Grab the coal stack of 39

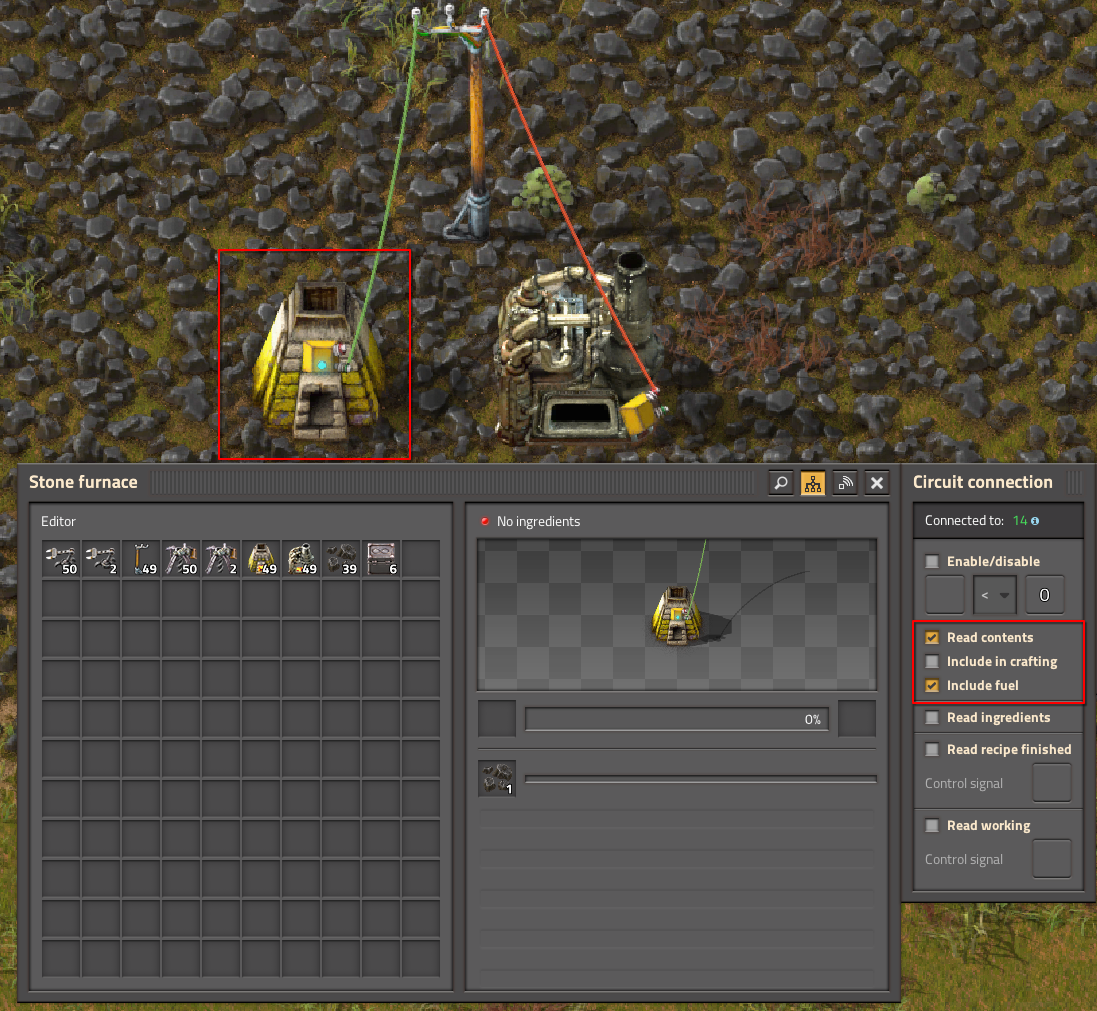click(341, 559)
